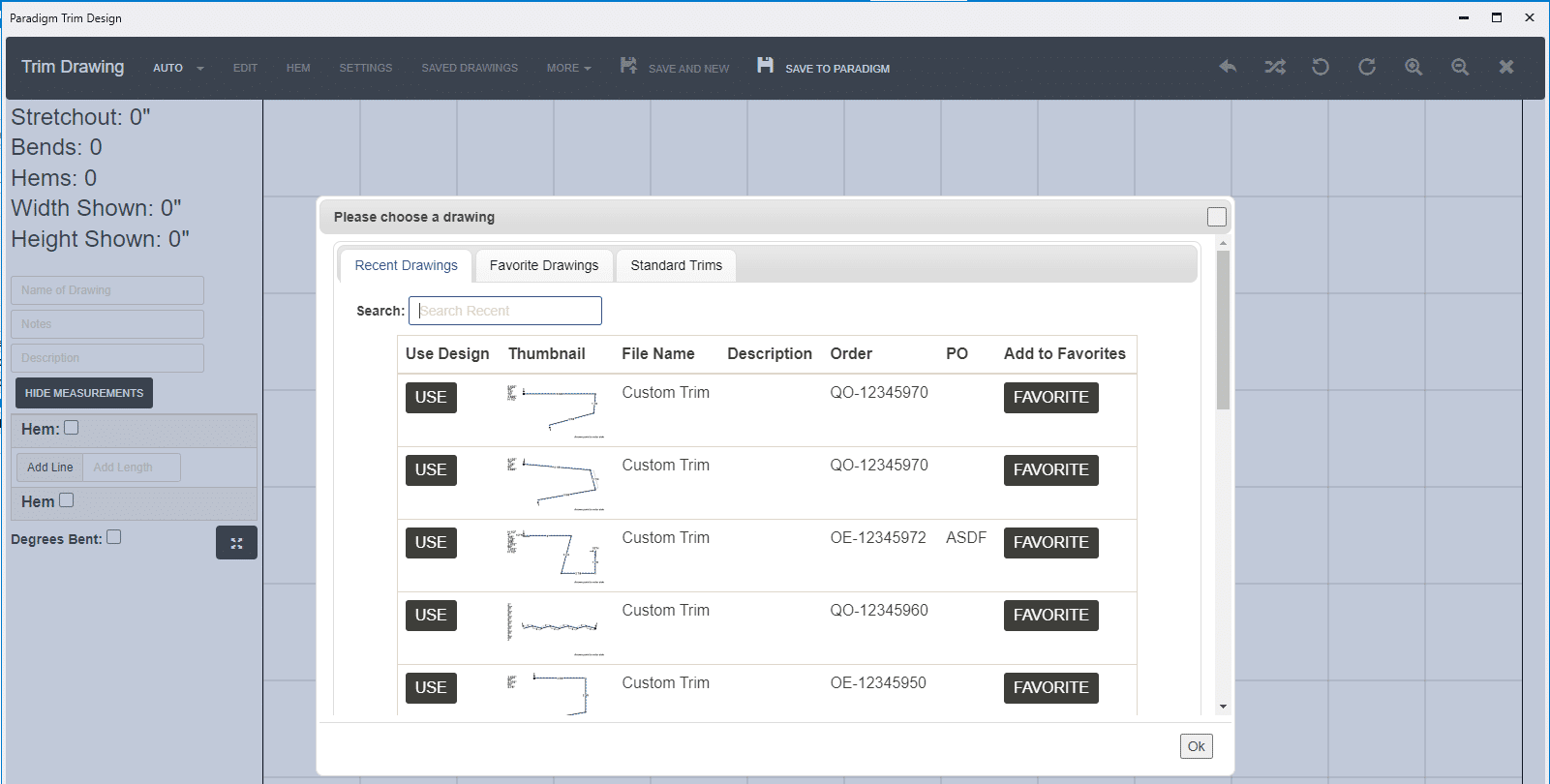Expand the MORE dropdown menu
Screen dimensions: 1550x784
(x=568, y=68)
